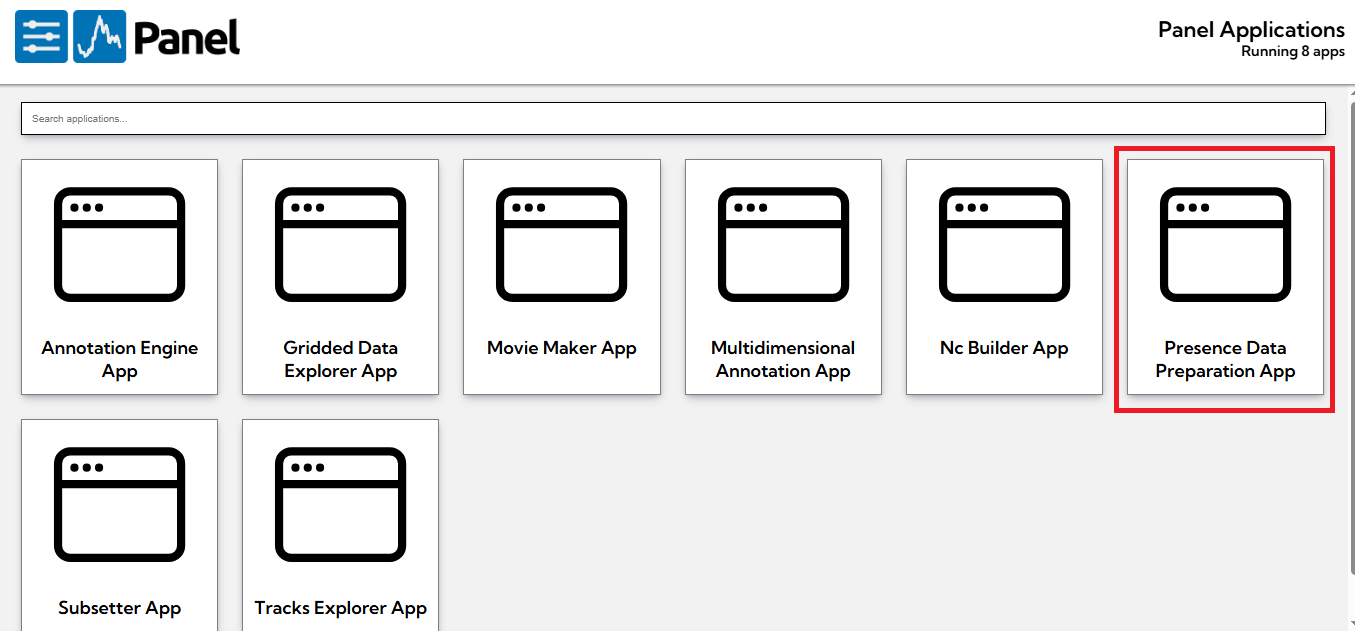This screenshot has height=631, width=1355.
Task: Click the Subsetter App label
Action: (120, 608)
